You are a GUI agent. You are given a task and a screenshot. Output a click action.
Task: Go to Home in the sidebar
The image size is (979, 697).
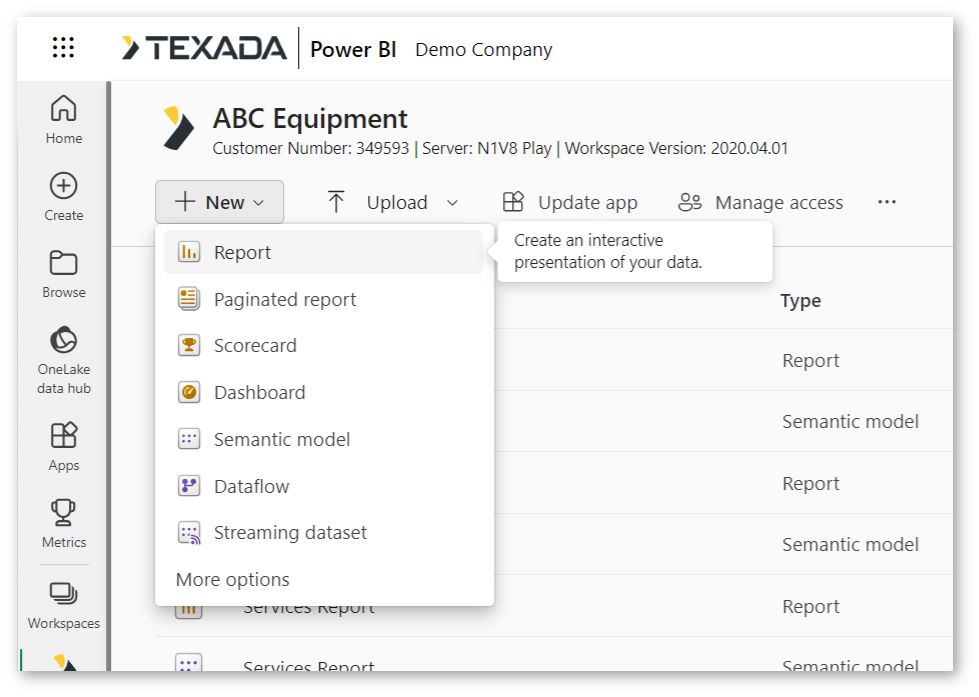64,119
